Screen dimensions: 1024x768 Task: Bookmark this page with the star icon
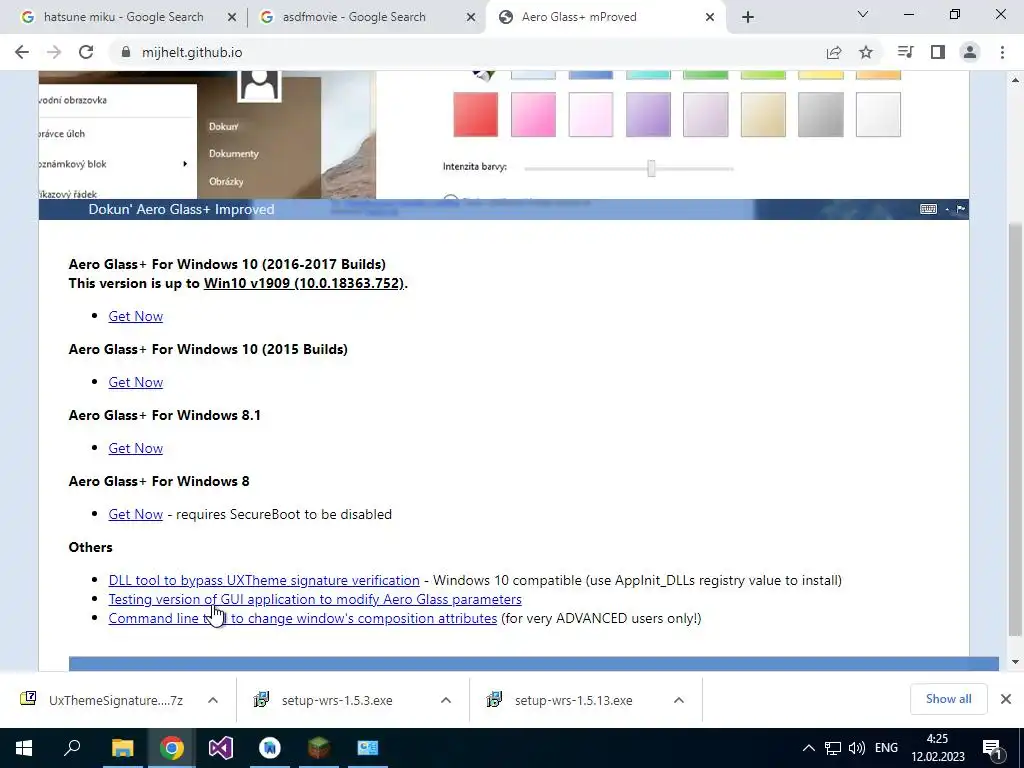(866, 52)
